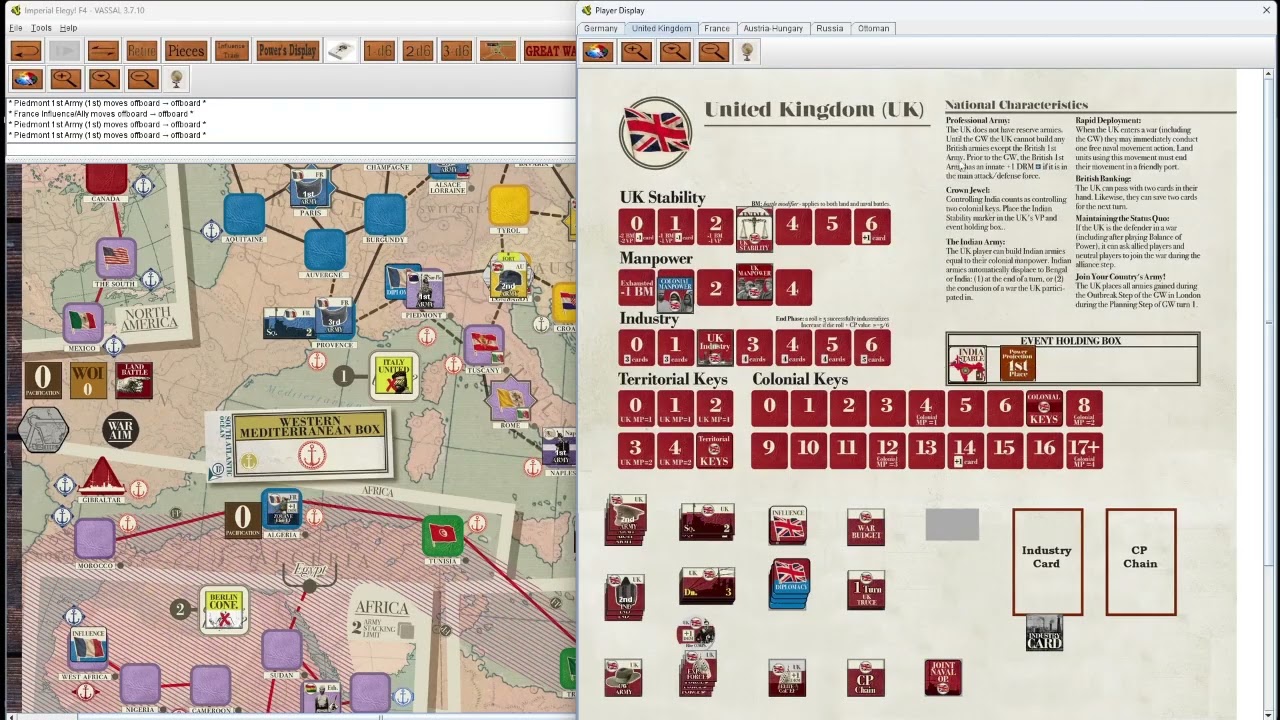Select the Industry Card counter
The height and width of the screenshot is (720, 1280).
1044,632
